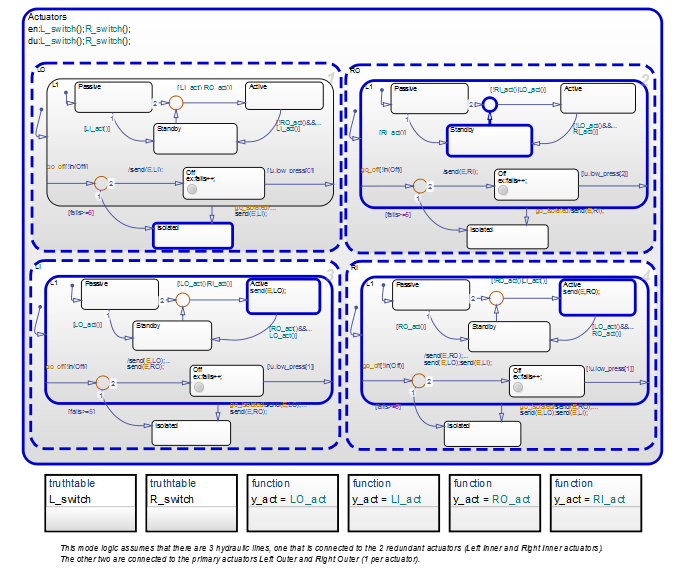
Task: Select the Active send(E,RO) state in RI
Action: [x=598, y=298]
